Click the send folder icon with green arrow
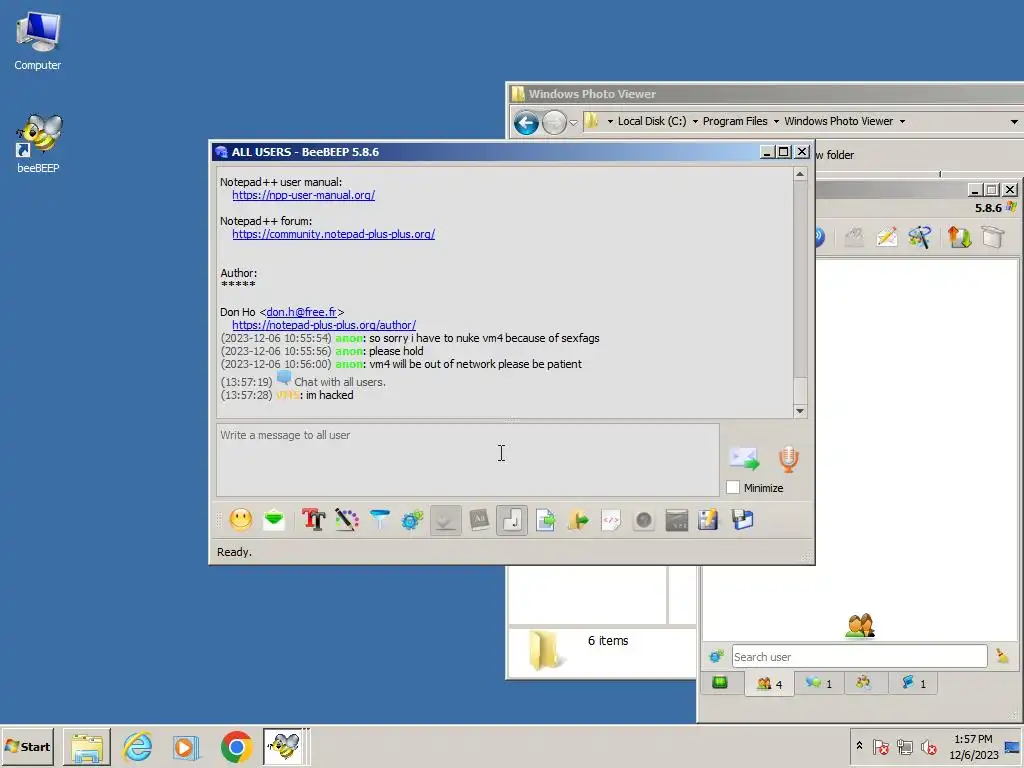The height and width of the screenshot is (768, 1024). pyautogui.click(x=578, y=520)
